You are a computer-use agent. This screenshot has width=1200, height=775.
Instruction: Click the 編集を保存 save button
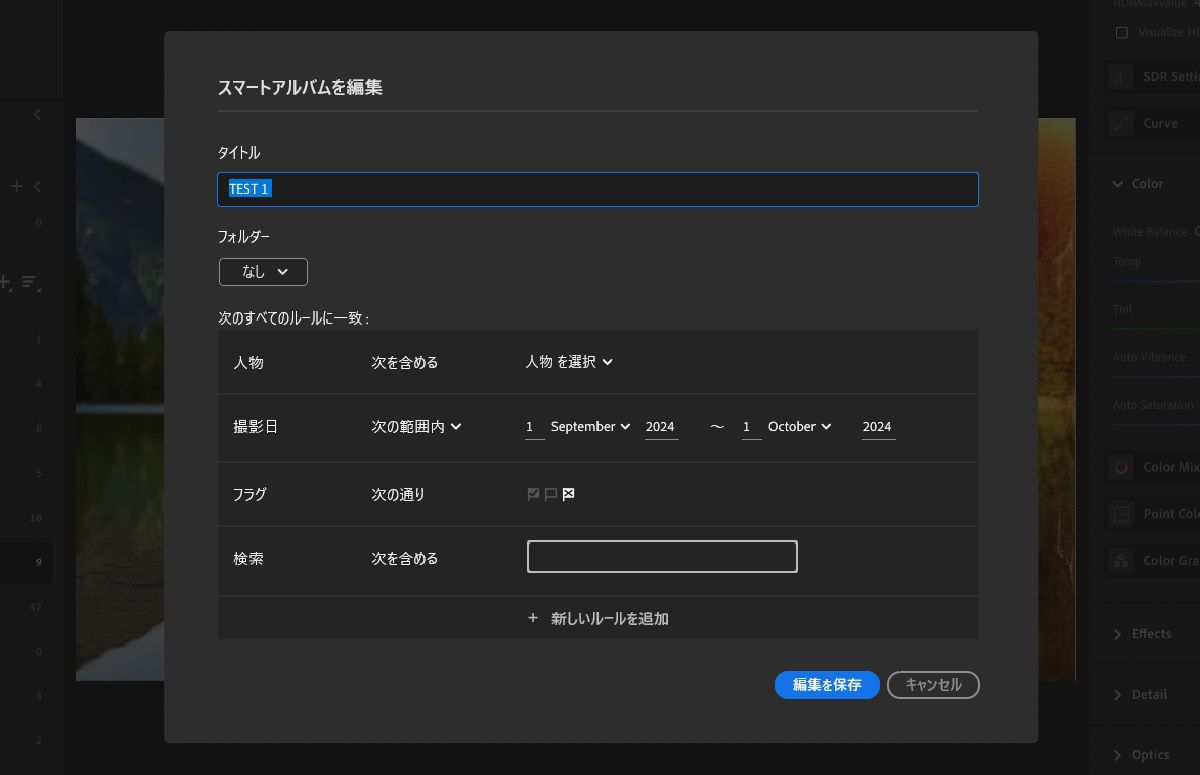point(826,685)
